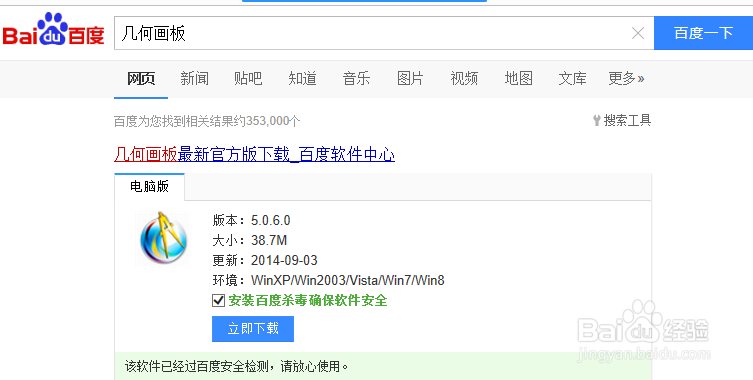Click the 几何画板 software icon
Viewport: 753px width, 380px height.
pos(163,239)
